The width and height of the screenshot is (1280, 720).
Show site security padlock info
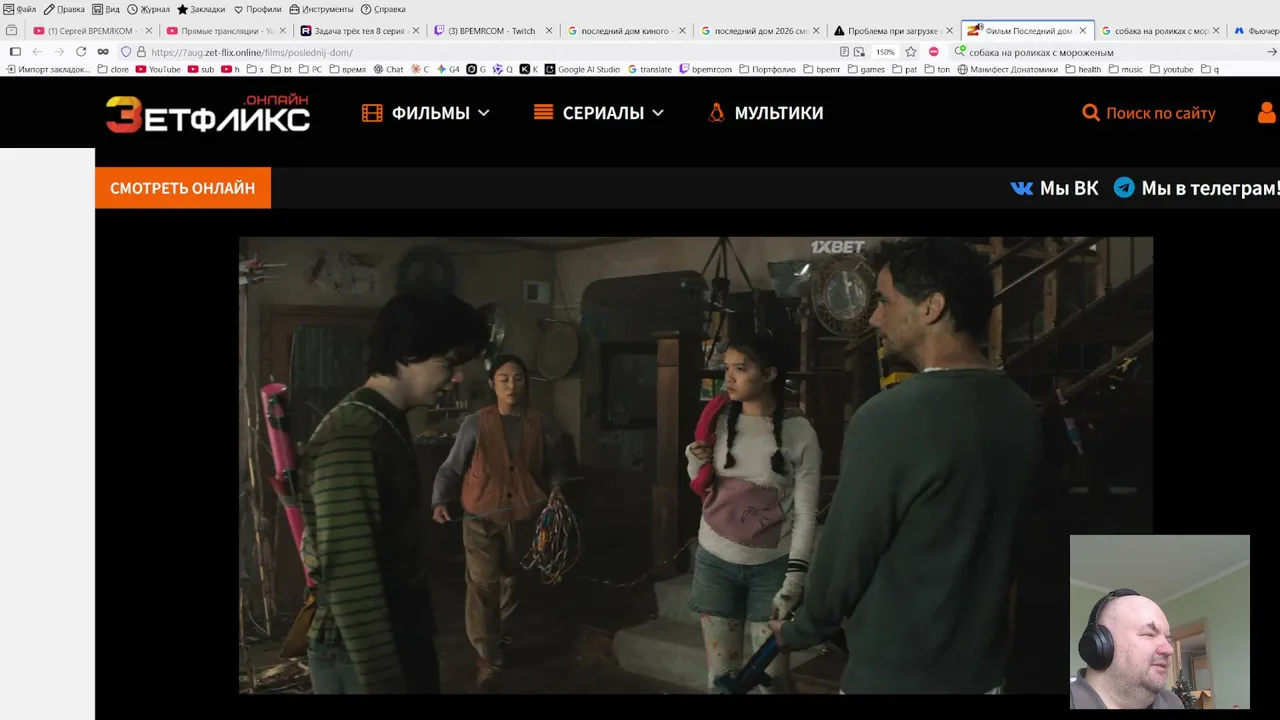point(141,52)
